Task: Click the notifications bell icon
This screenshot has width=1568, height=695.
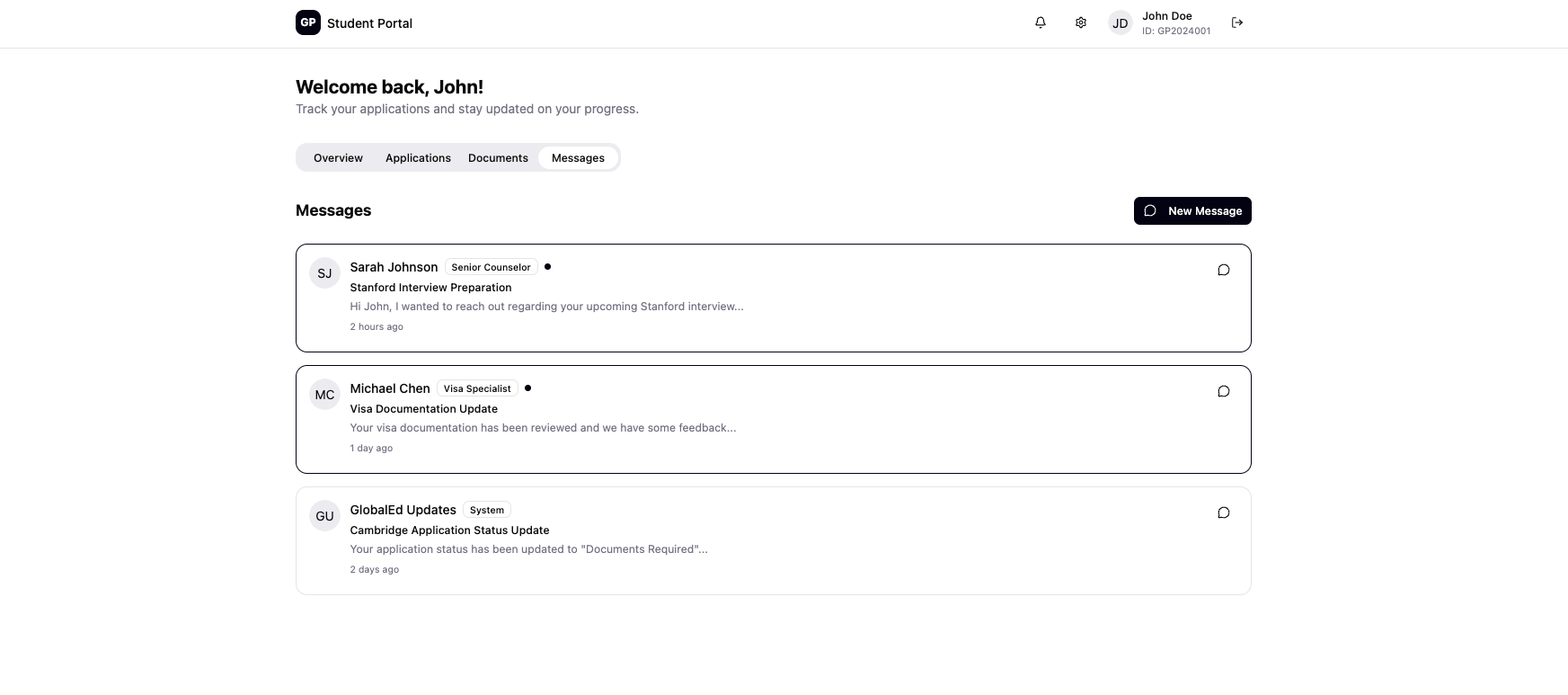Action: click(x=1040, y=22)
